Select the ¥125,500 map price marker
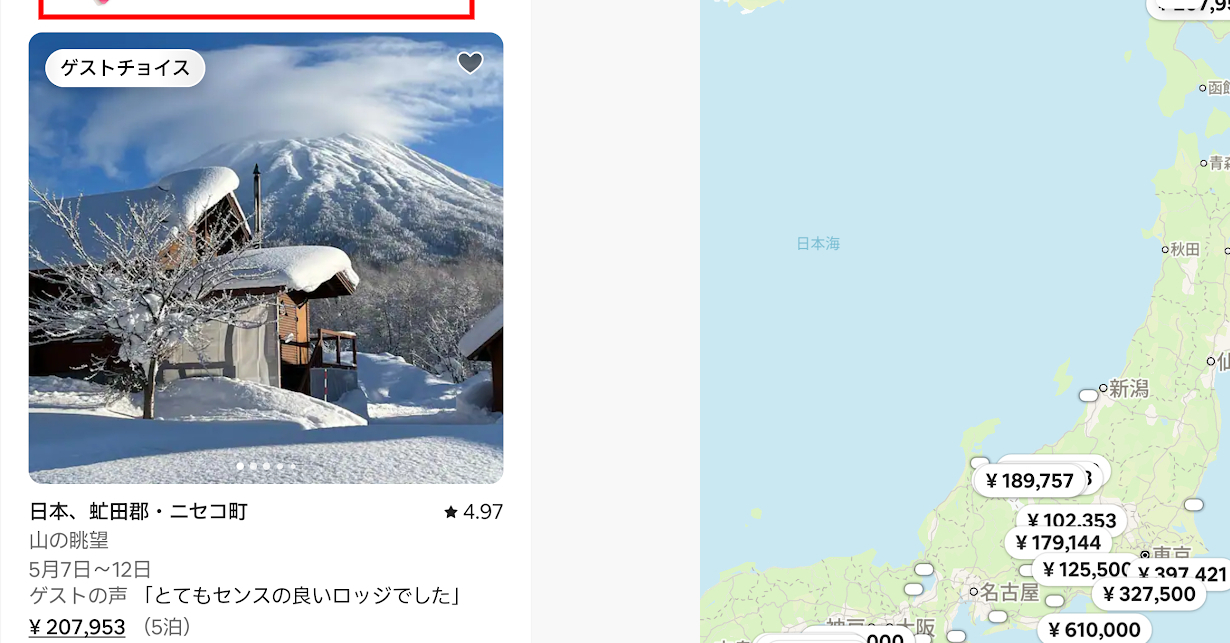This screenshot has width=1230, height=643. tap(1085, 570)
